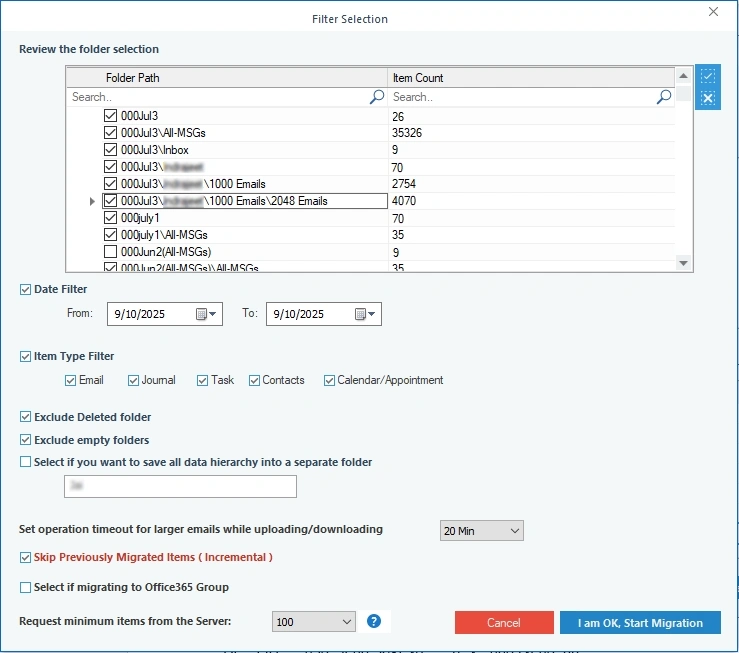Select the 000Jul3\All-MSGs folder row text
Viewport: 739px width, 653px height.
coord(163,133)
